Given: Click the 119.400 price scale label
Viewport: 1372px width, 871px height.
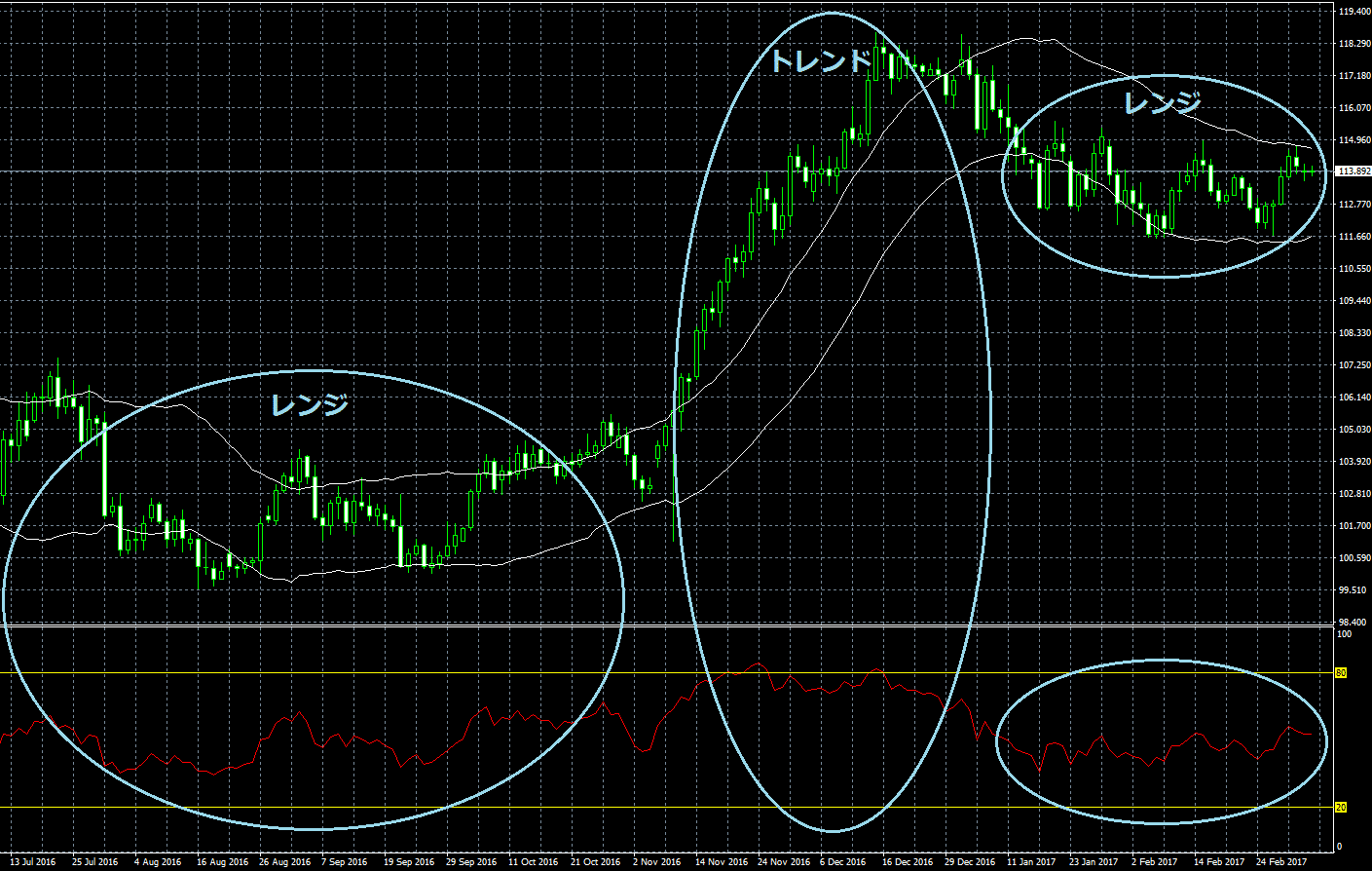Looking at the screenshot, I should click(1354, 12).
